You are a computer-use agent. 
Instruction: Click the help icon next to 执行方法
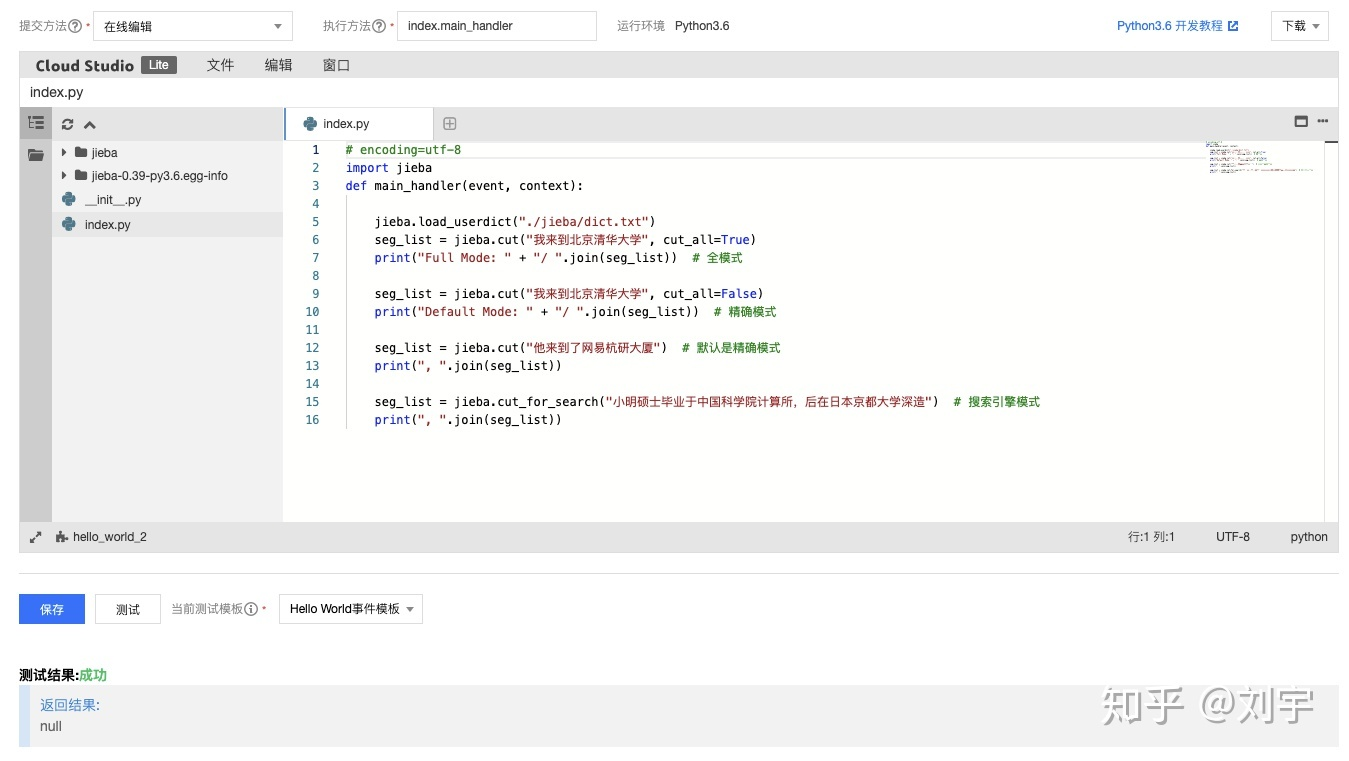pos(379,26)
